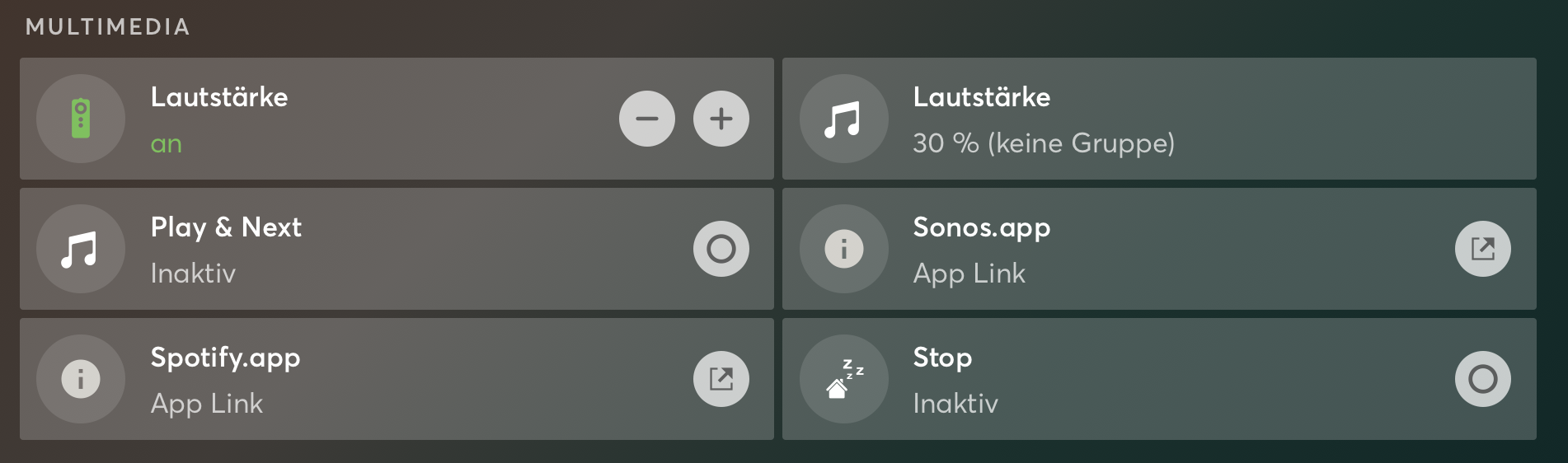Trigger the Stop scene circle button
This screenshot has height=463, width=1568.
click(1482, 379)
